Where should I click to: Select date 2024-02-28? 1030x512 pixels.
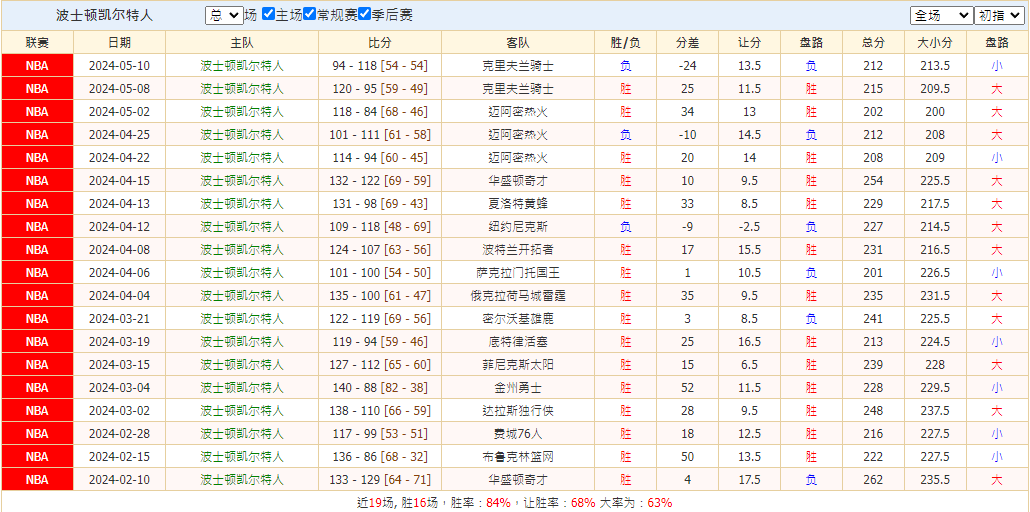coord(119,434)
